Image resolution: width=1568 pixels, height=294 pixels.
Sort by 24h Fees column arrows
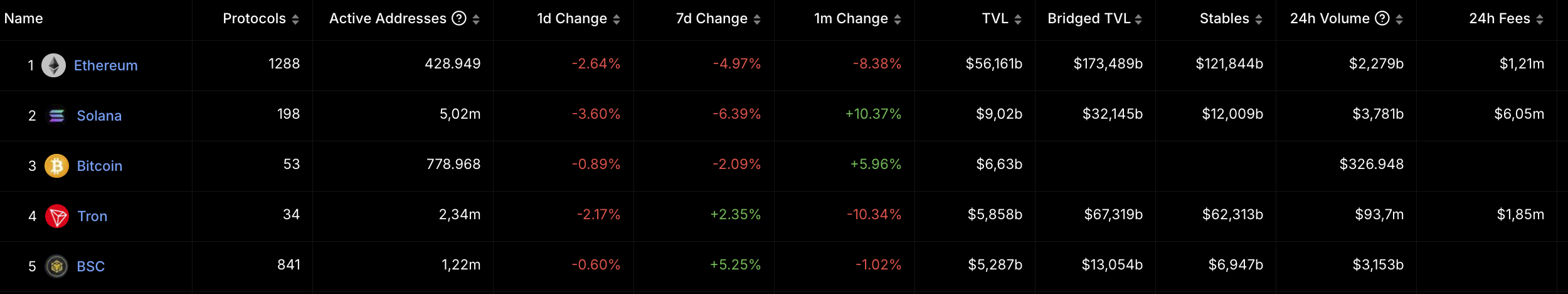point(1540,19)
